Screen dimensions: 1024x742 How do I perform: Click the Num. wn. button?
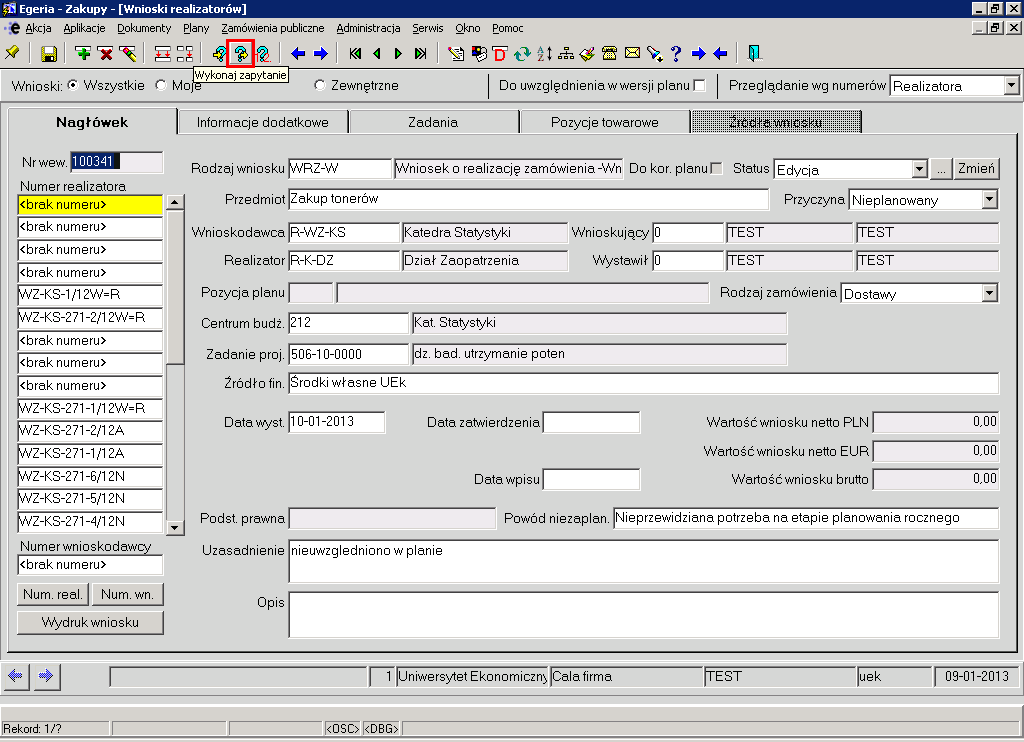[x=127, y=594]
